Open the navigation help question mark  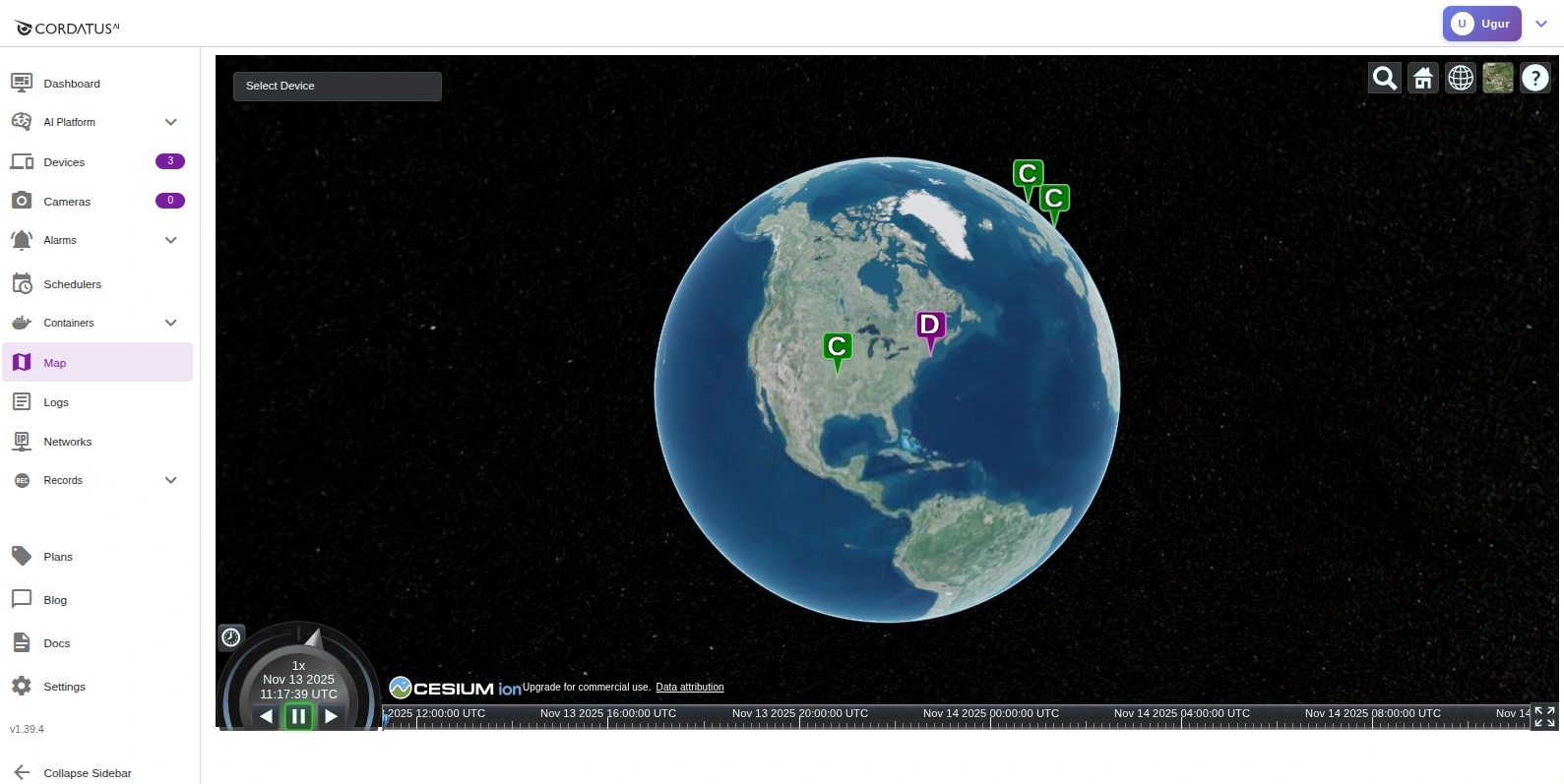pyautogui.click(x=1535, y=78)
